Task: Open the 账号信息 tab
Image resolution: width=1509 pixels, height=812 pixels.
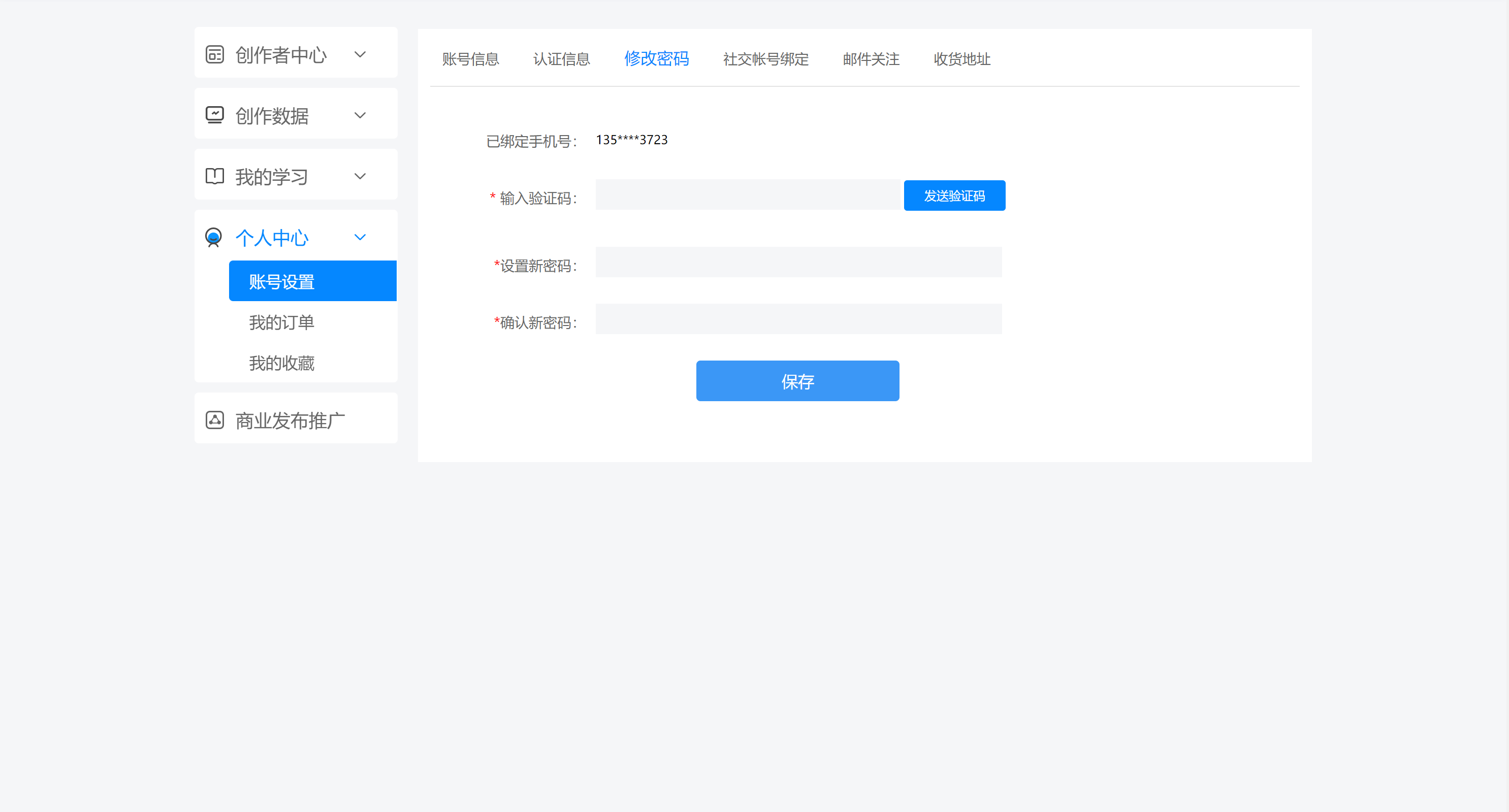Action: point(470,59)
